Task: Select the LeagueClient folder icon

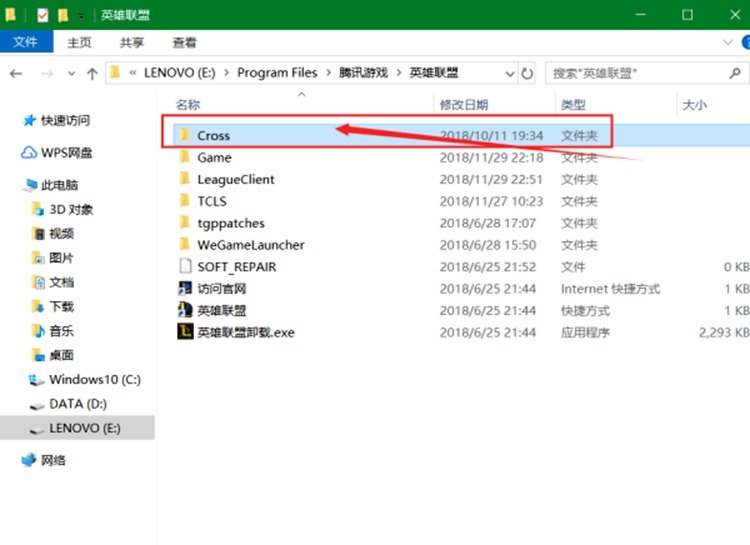Action: click(x=185, y=178)
